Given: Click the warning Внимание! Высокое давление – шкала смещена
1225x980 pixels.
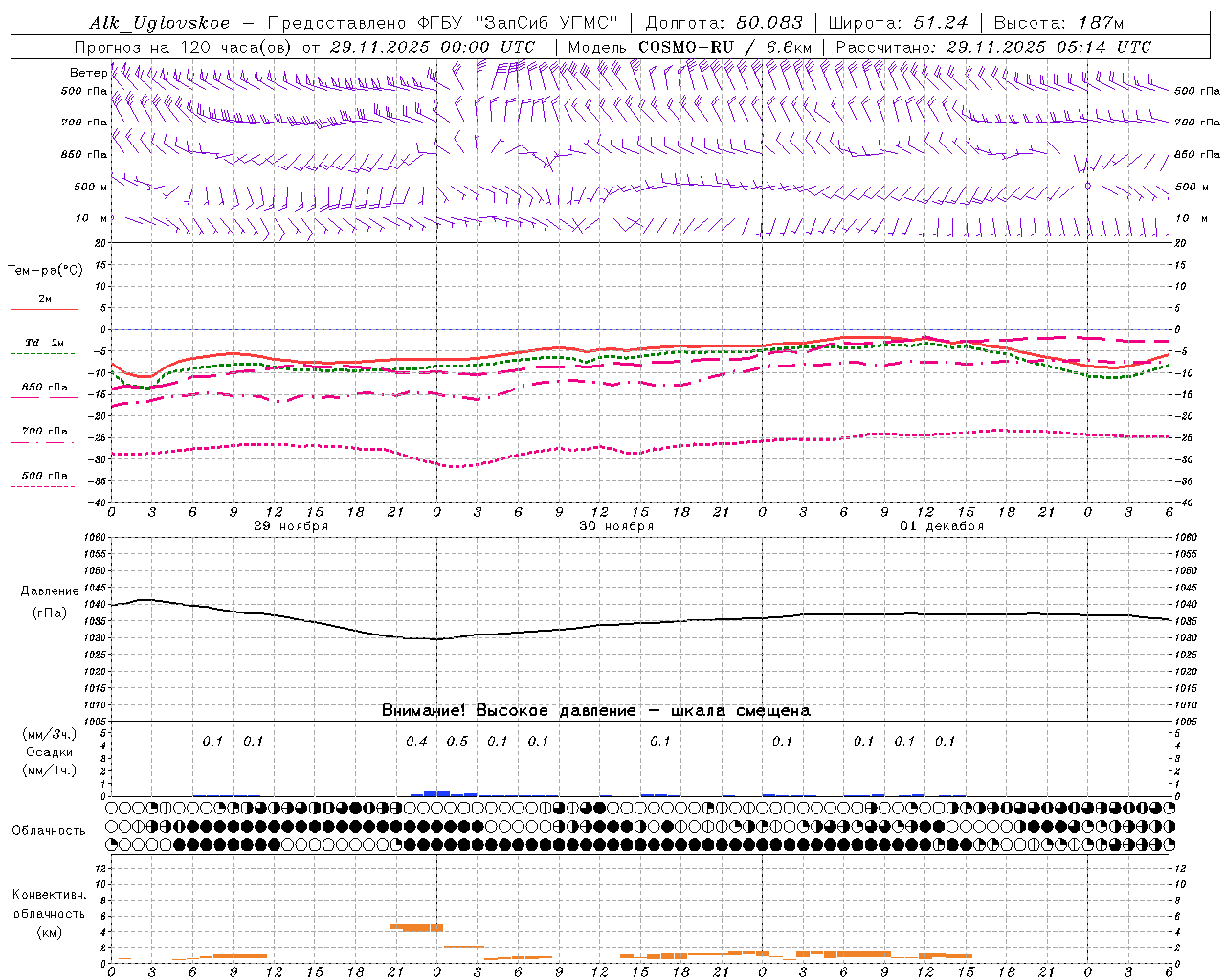Looking at the screenshot, I should click(596, 710).
